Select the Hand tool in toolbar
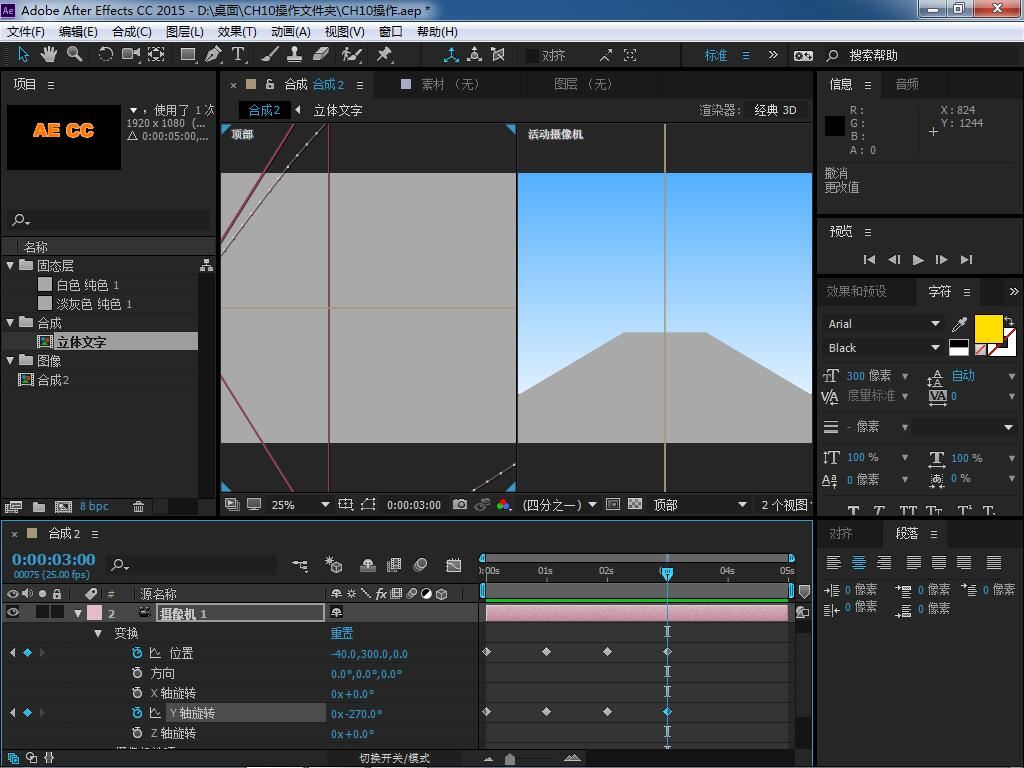The image size is (1024, 768). tap(48, 55)
